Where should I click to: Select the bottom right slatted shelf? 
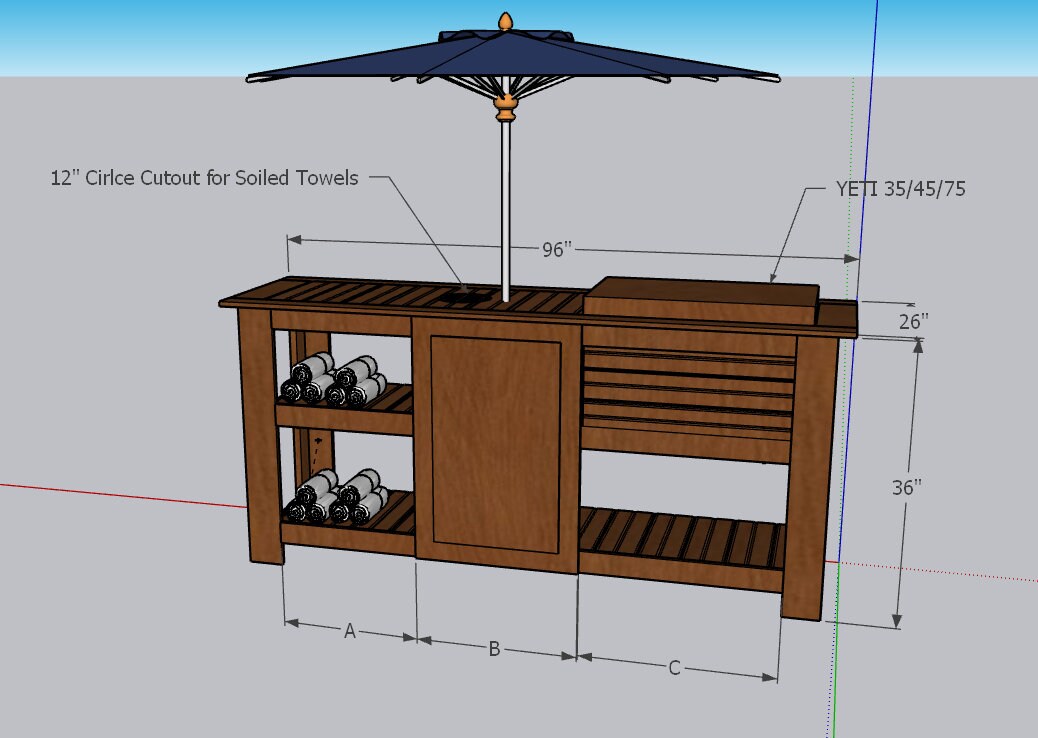tap(682, 543)
